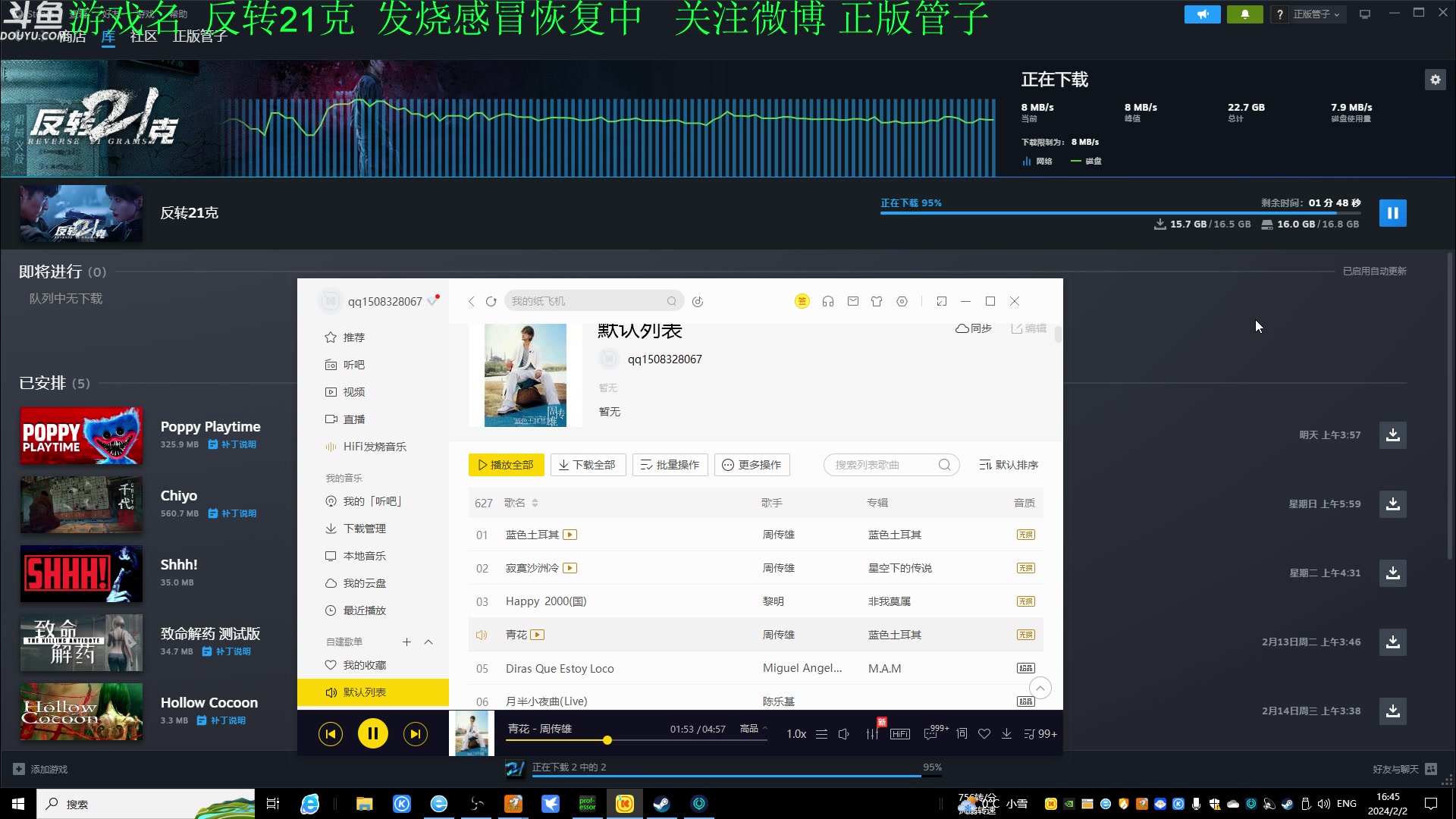Switch Kuwo to mini mode

[942, 302]
